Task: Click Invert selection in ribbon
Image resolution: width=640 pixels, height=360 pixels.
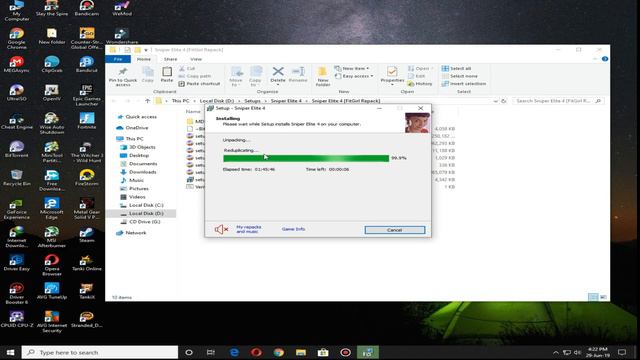Action: (464, 84)
